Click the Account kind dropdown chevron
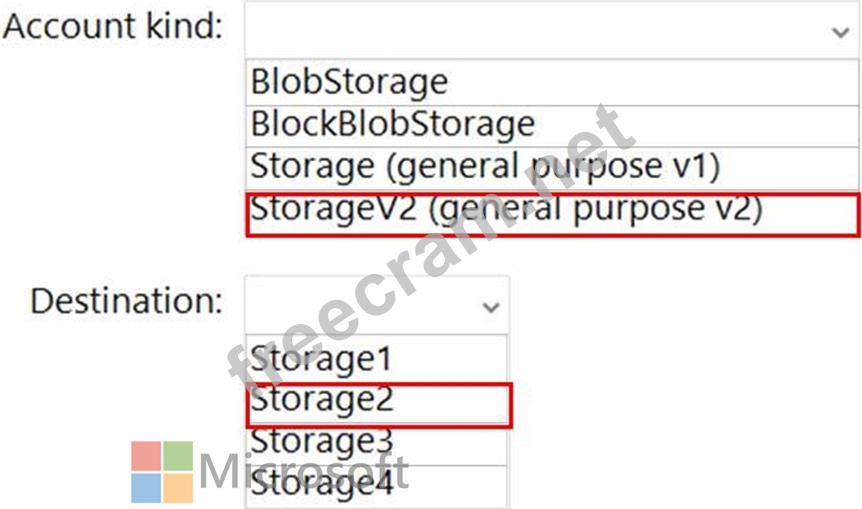The image size is (862, 509). [x=839, y=32]
